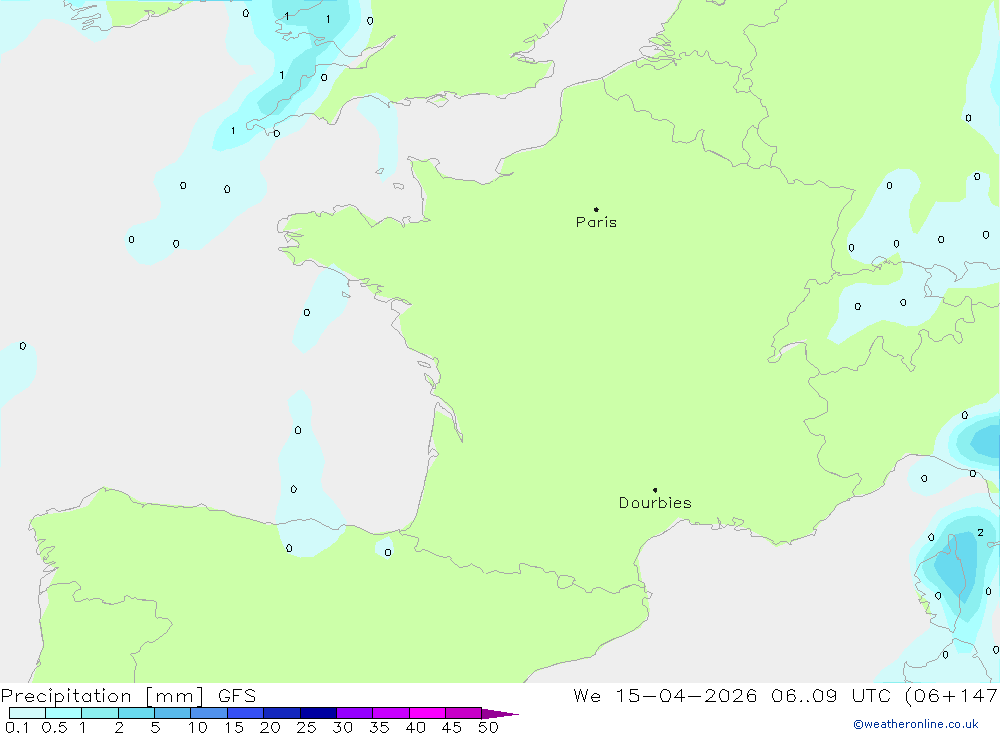Click the 5–10 mm legend swatch
1000x733 pixels.
pyautogui.click(x=173, y=713)
